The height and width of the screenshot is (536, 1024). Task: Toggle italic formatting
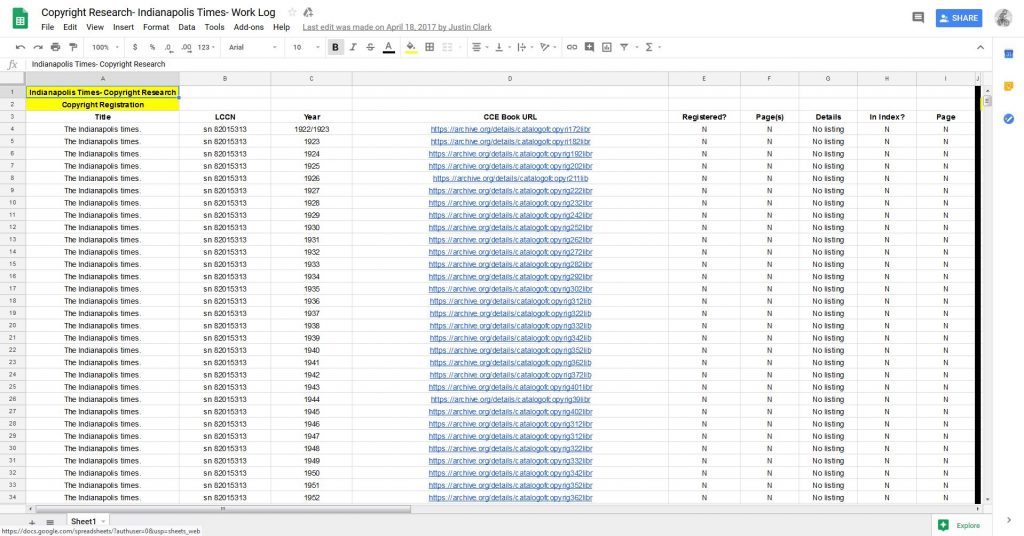pos(353,47)
